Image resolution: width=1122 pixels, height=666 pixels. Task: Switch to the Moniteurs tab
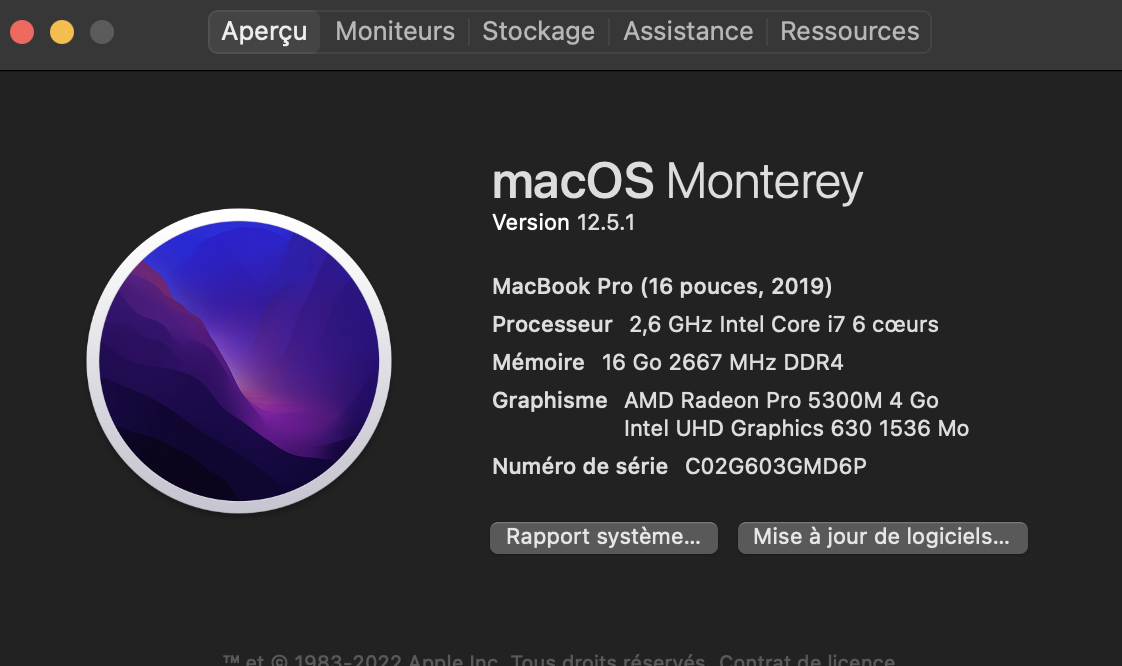click(394, 31)
